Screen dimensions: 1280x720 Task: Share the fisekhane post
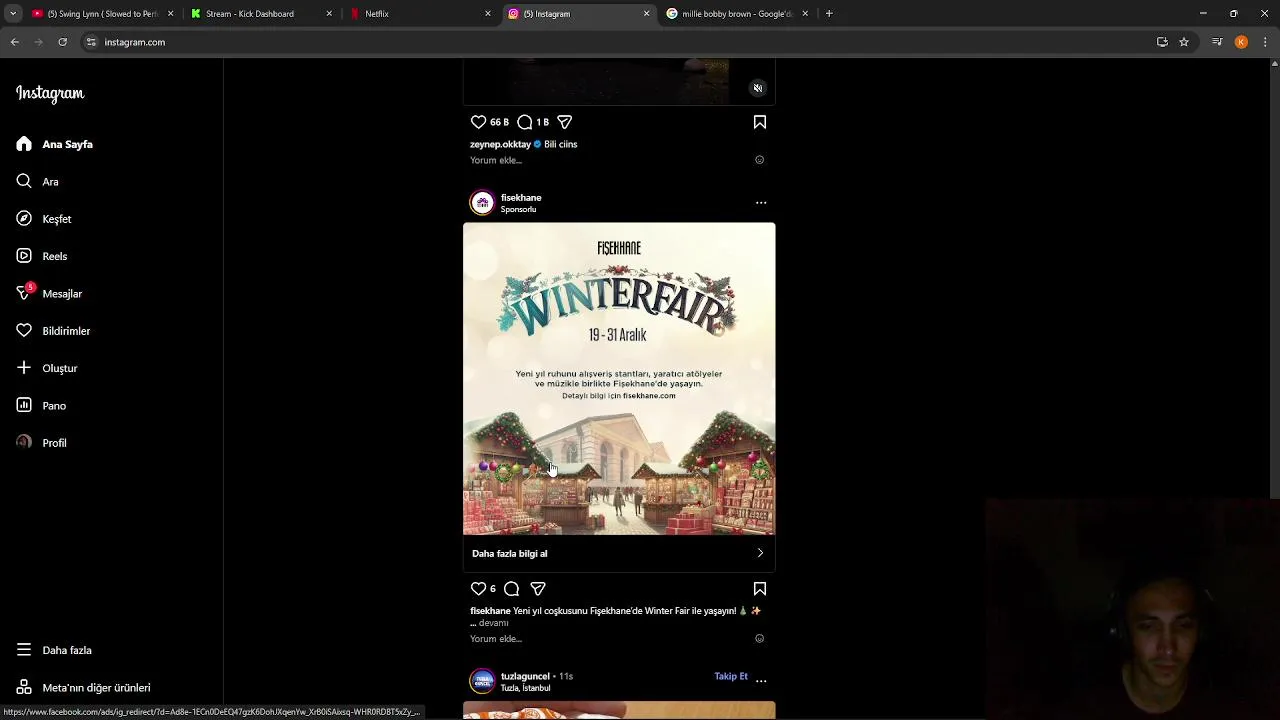coord(538,589)
